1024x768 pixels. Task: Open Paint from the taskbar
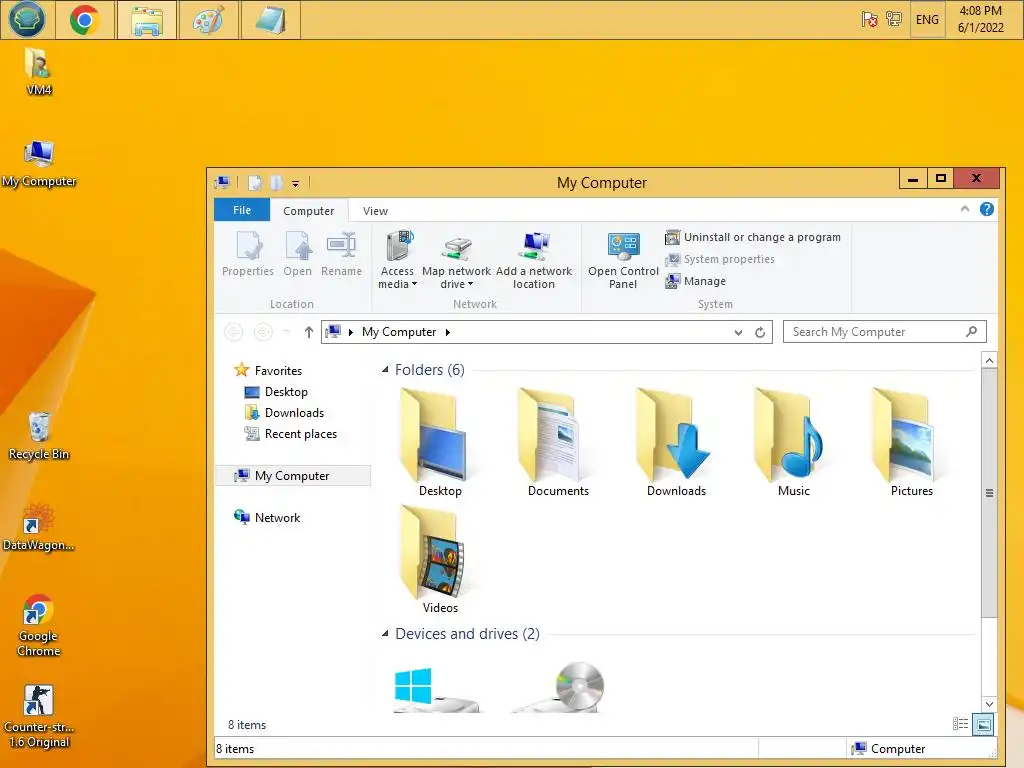tap(209, 20)
